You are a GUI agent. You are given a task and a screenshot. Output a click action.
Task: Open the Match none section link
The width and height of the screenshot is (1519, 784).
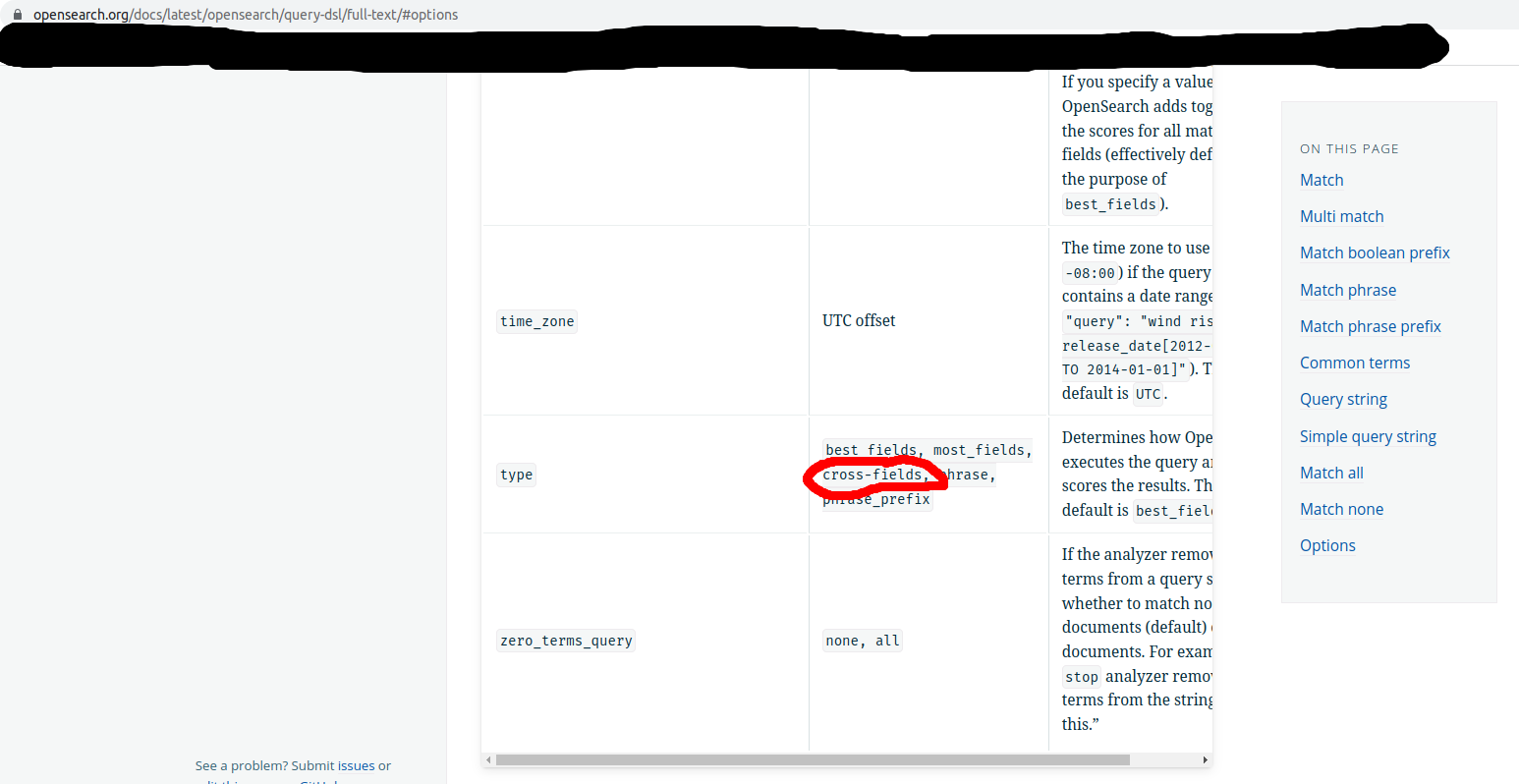[x=1341, y=509]
